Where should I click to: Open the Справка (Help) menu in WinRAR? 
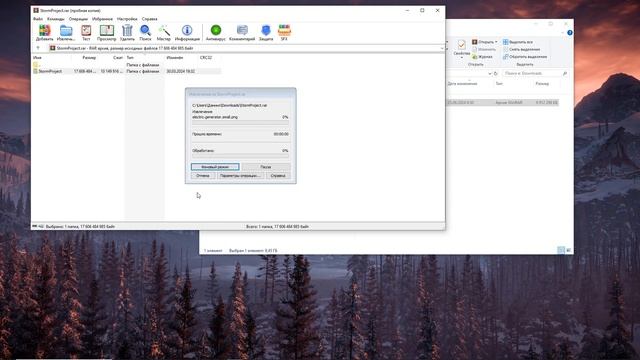149,19
